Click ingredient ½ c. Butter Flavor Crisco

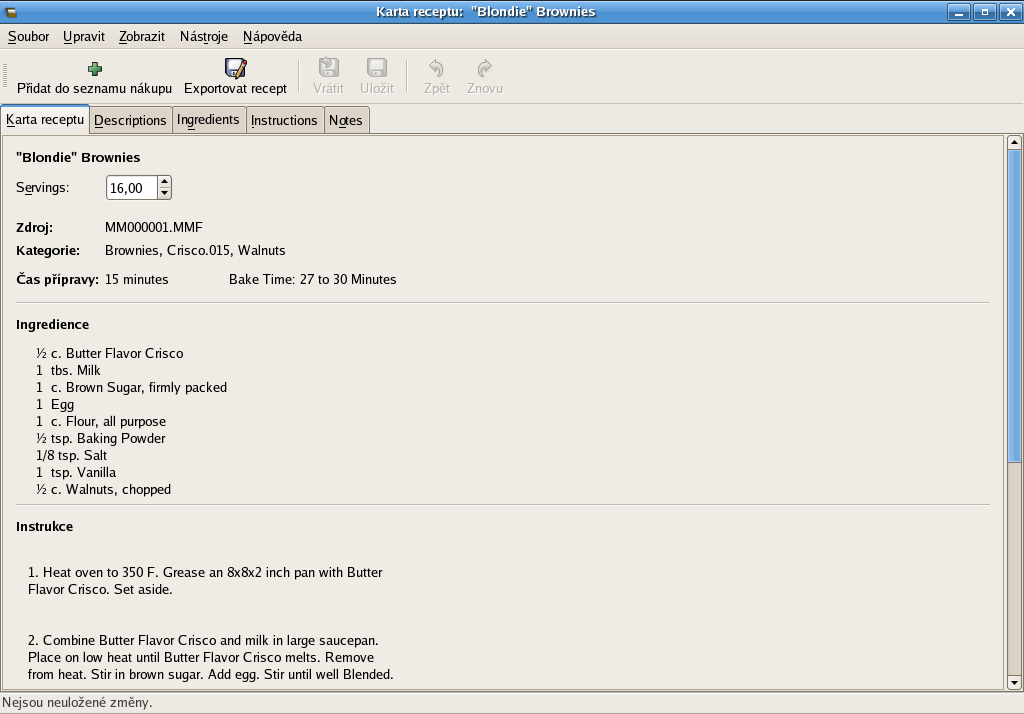pyautogui.click(x=110, y=353)
